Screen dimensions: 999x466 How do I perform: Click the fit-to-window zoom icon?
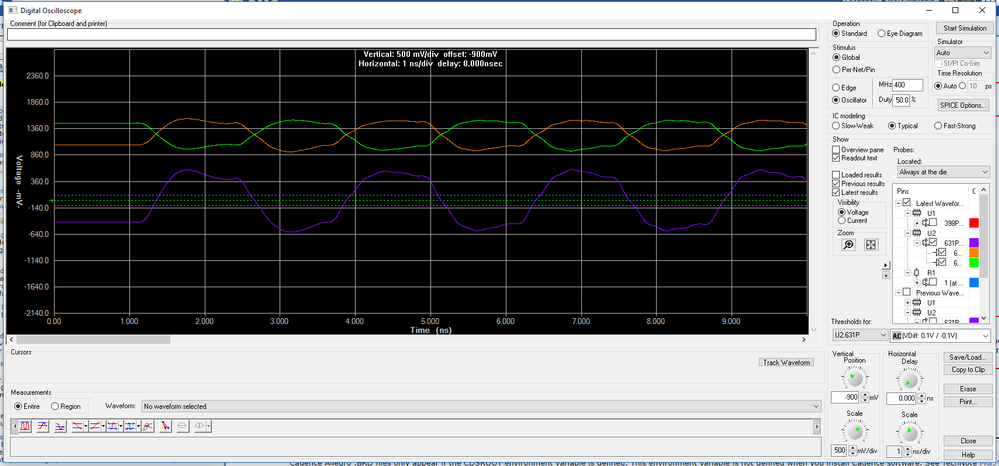coord(871,244)
